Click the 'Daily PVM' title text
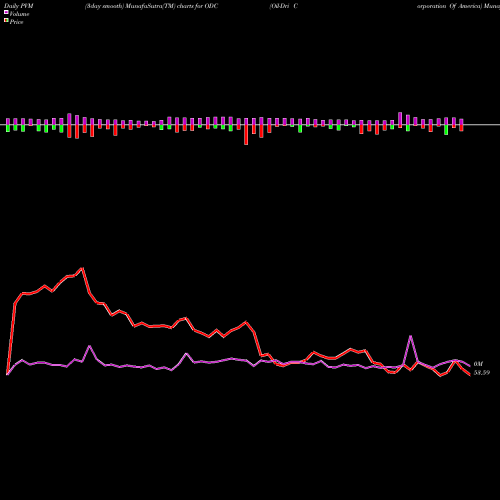 (x=19, y=6)
